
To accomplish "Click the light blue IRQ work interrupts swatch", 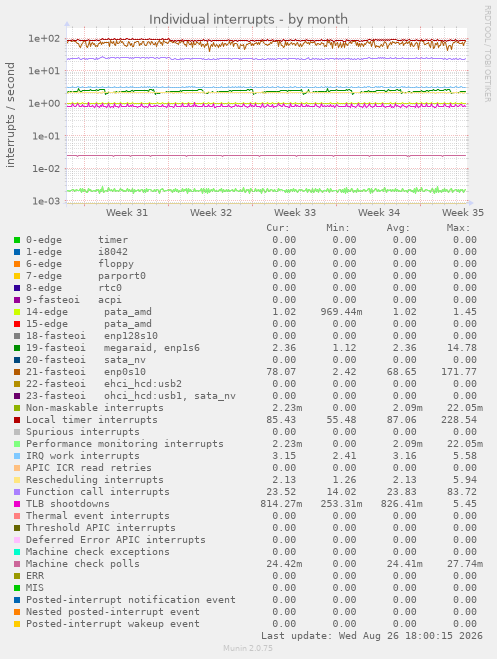I will click(x=17, y=456).
